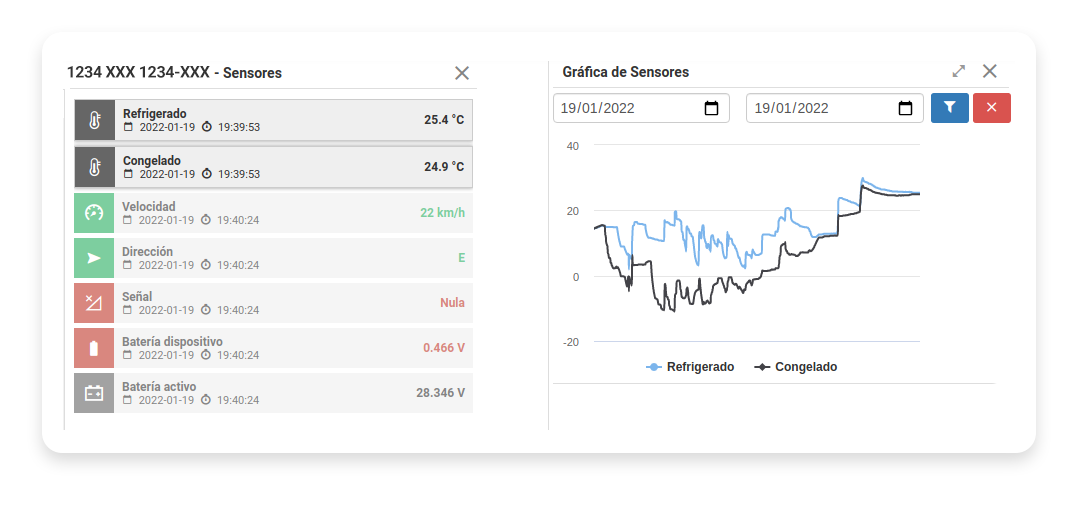The width and height of the screenshot is (1081, 514).
Task: Expand the sensor chart to fullscreen
Action: pos(958,72)
